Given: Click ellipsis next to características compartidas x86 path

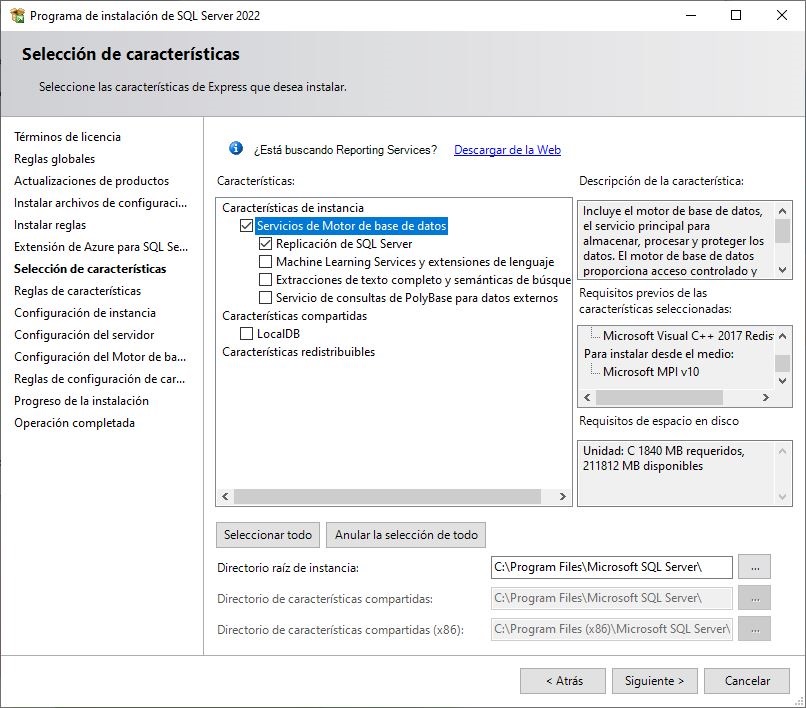Looking at the screenshot, I should point(755,628).
